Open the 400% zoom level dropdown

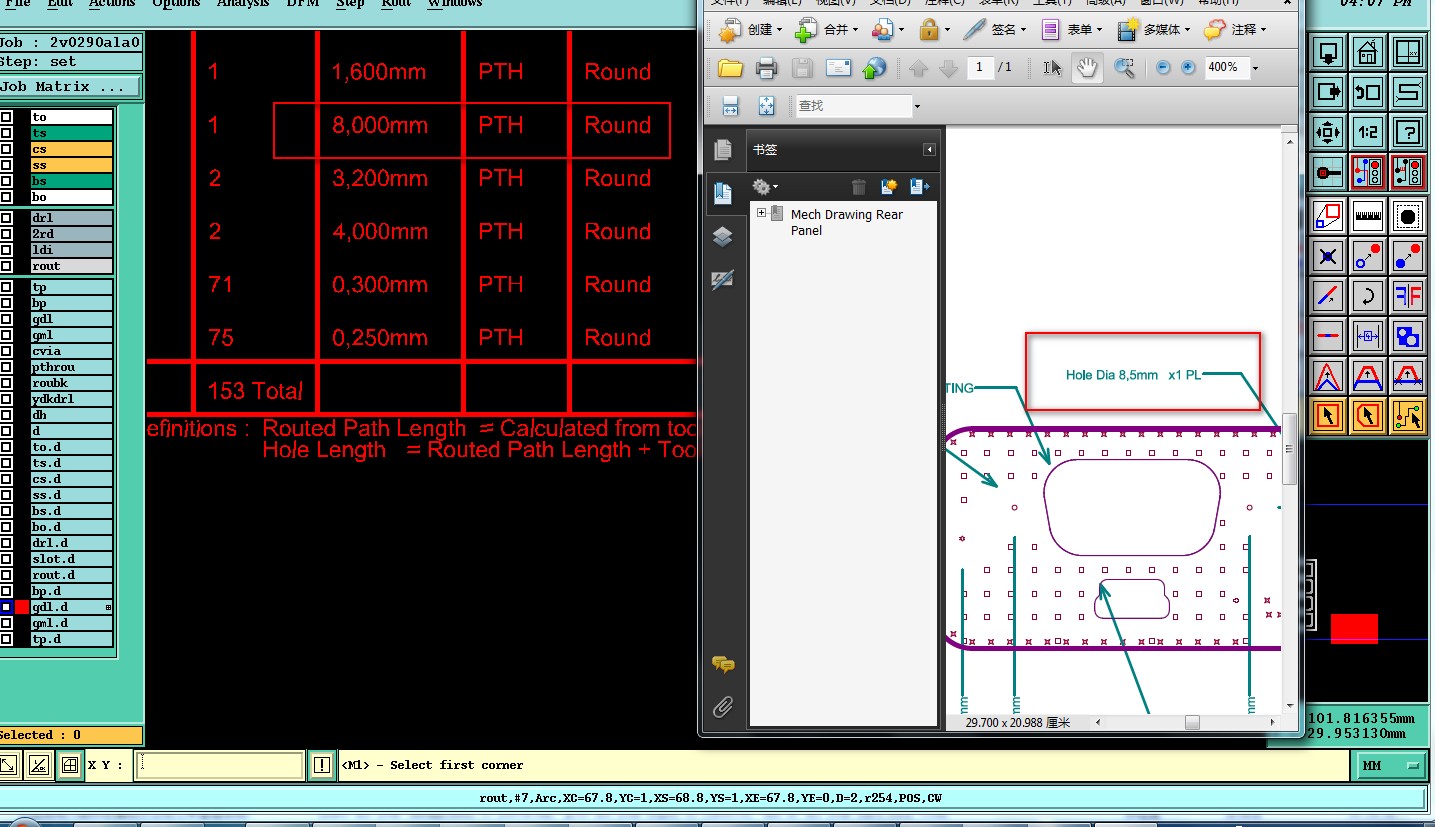(1255, 68)
